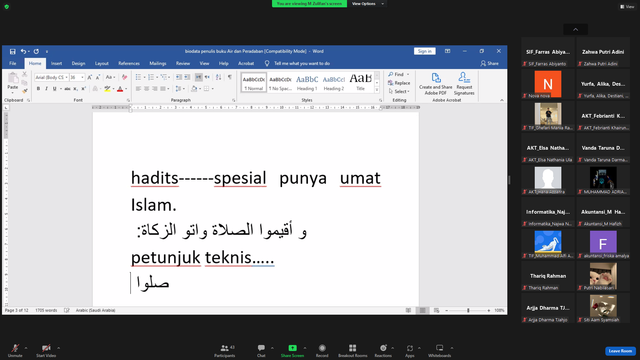Click the text highlight color button
The height and width of the screenshot is (360, 640).
pos(107,89)
